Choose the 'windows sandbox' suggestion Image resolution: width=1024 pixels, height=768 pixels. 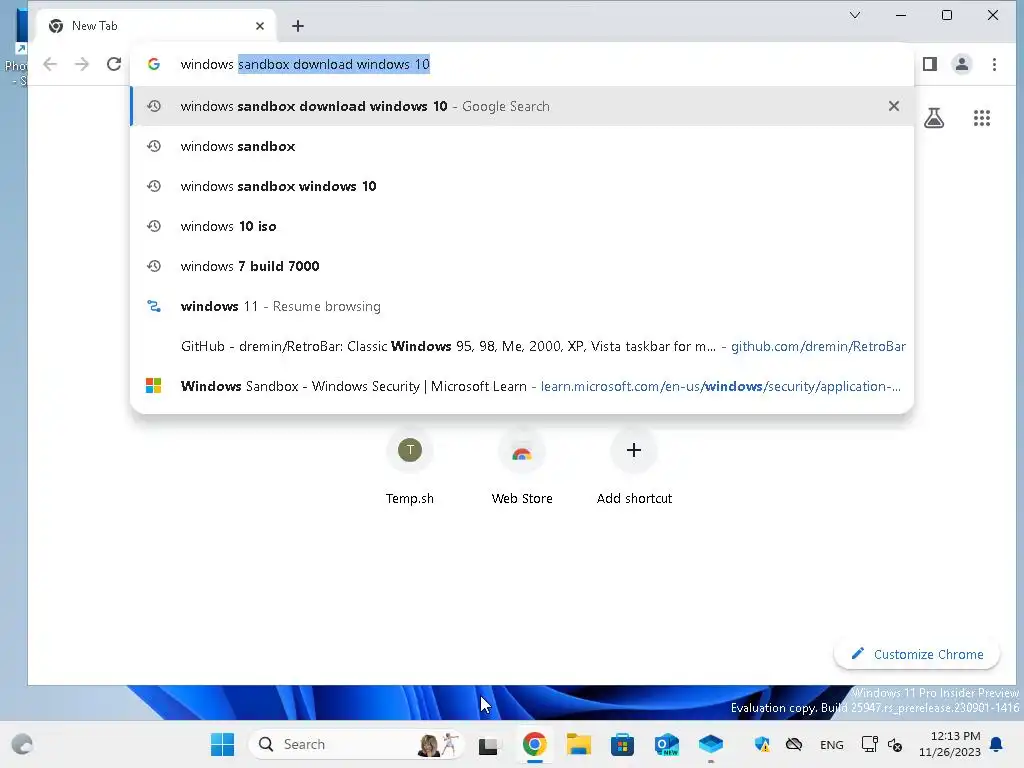pyautogui.click(x=522, y=146)
